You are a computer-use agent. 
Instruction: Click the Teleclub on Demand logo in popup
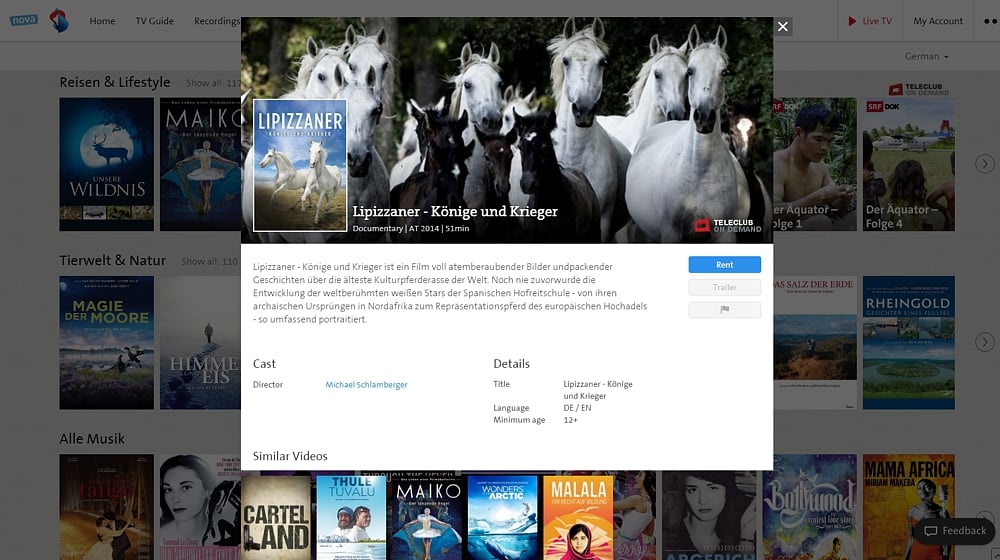pyautogui.click(x=728, y=226)
